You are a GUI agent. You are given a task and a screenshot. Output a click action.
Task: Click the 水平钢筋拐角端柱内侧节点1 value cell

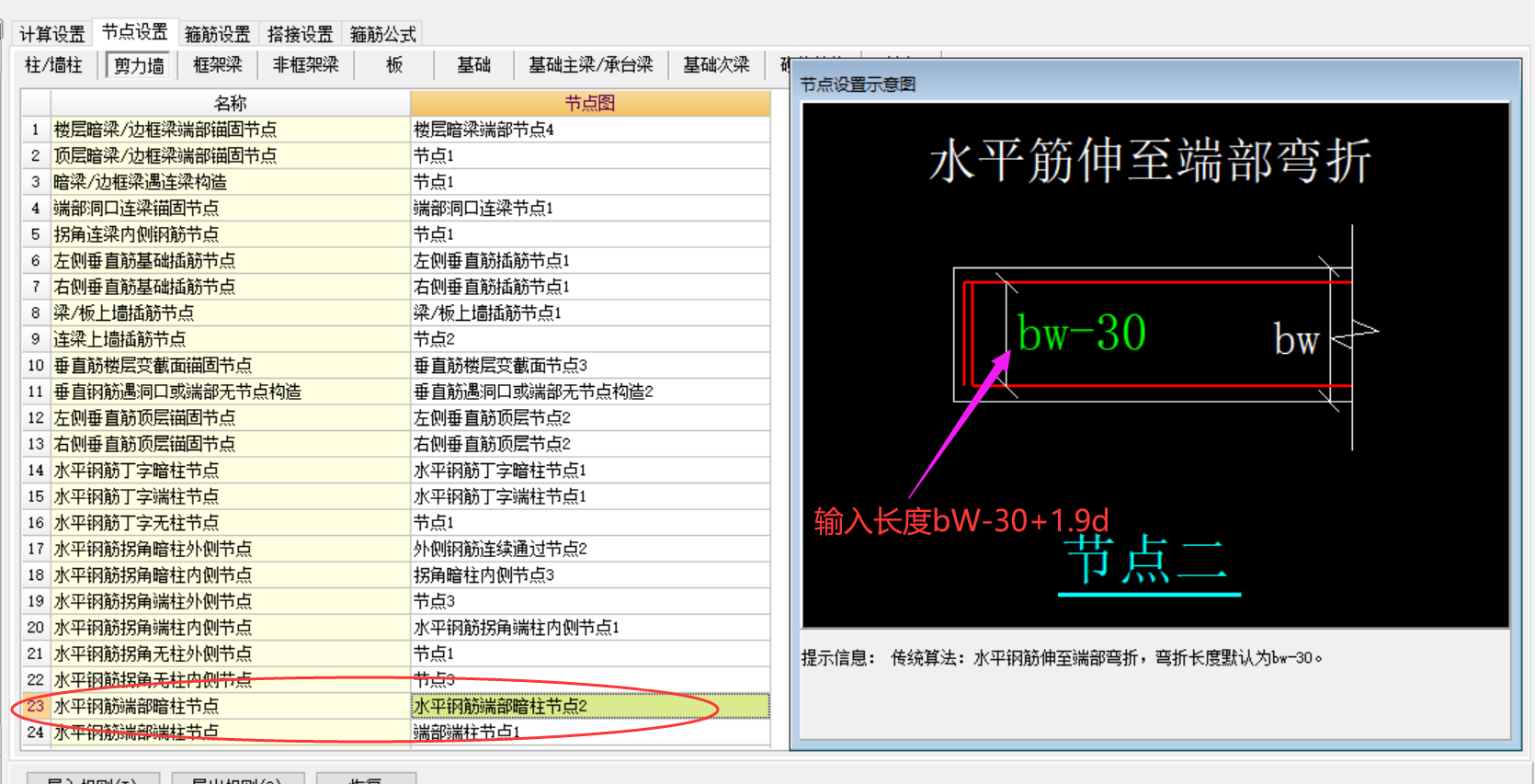click(590, 627)
